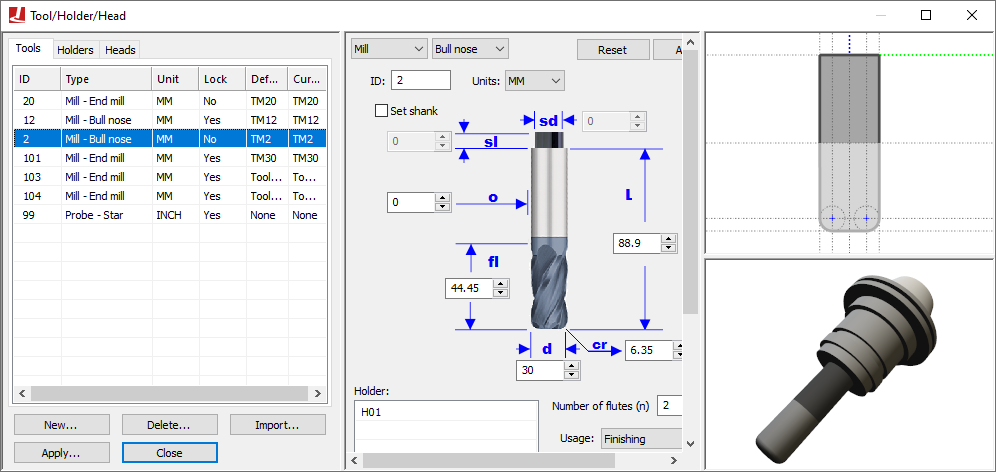Click the scroll up arrow of tool settings panel
The width and height of the screenshot is (996, 472).
pyautogui.click(x=691, y=43)
